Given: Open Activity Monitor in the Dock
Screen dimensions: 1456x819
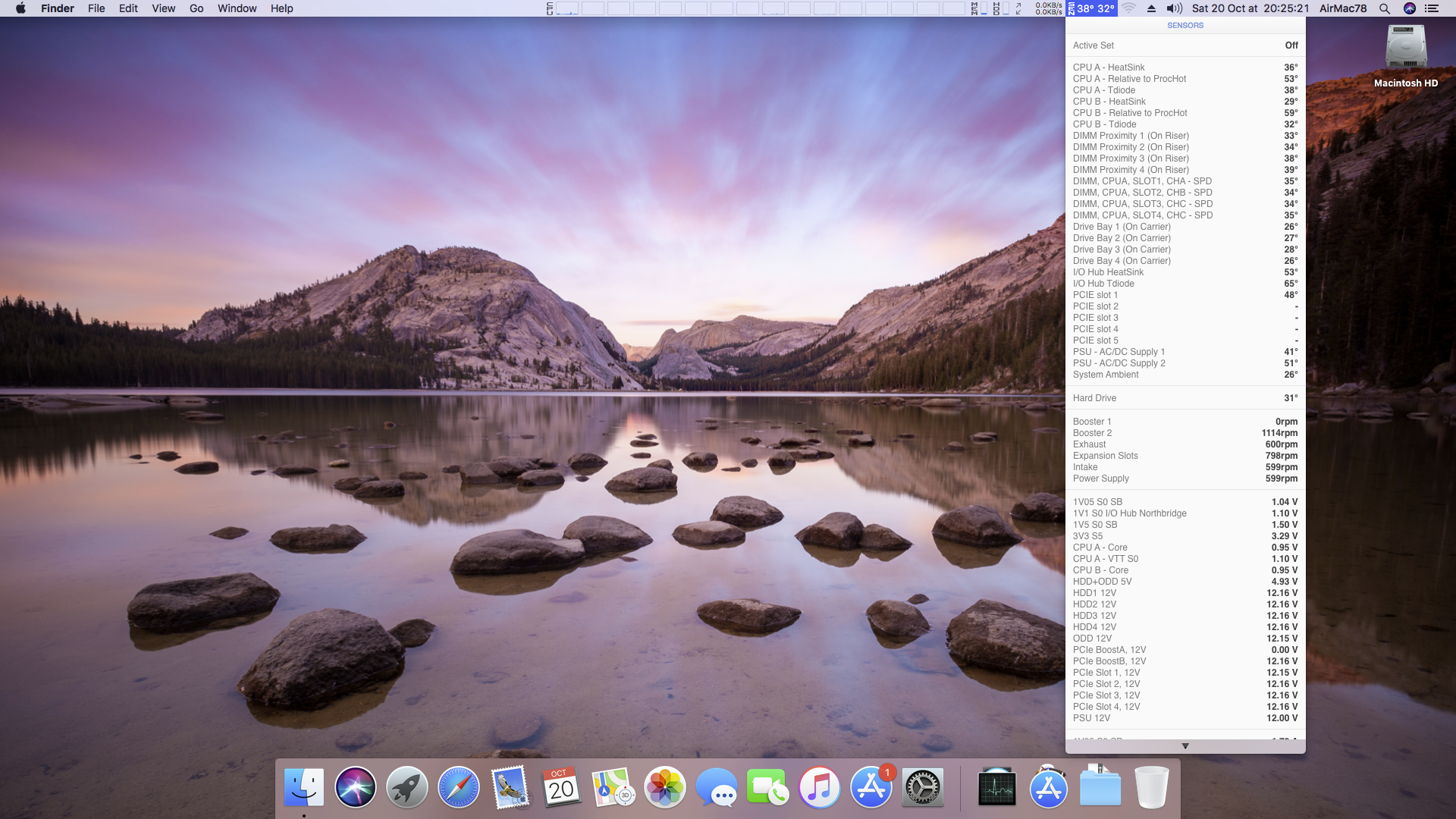Looking at the screenshot, I should click(996, 787).
